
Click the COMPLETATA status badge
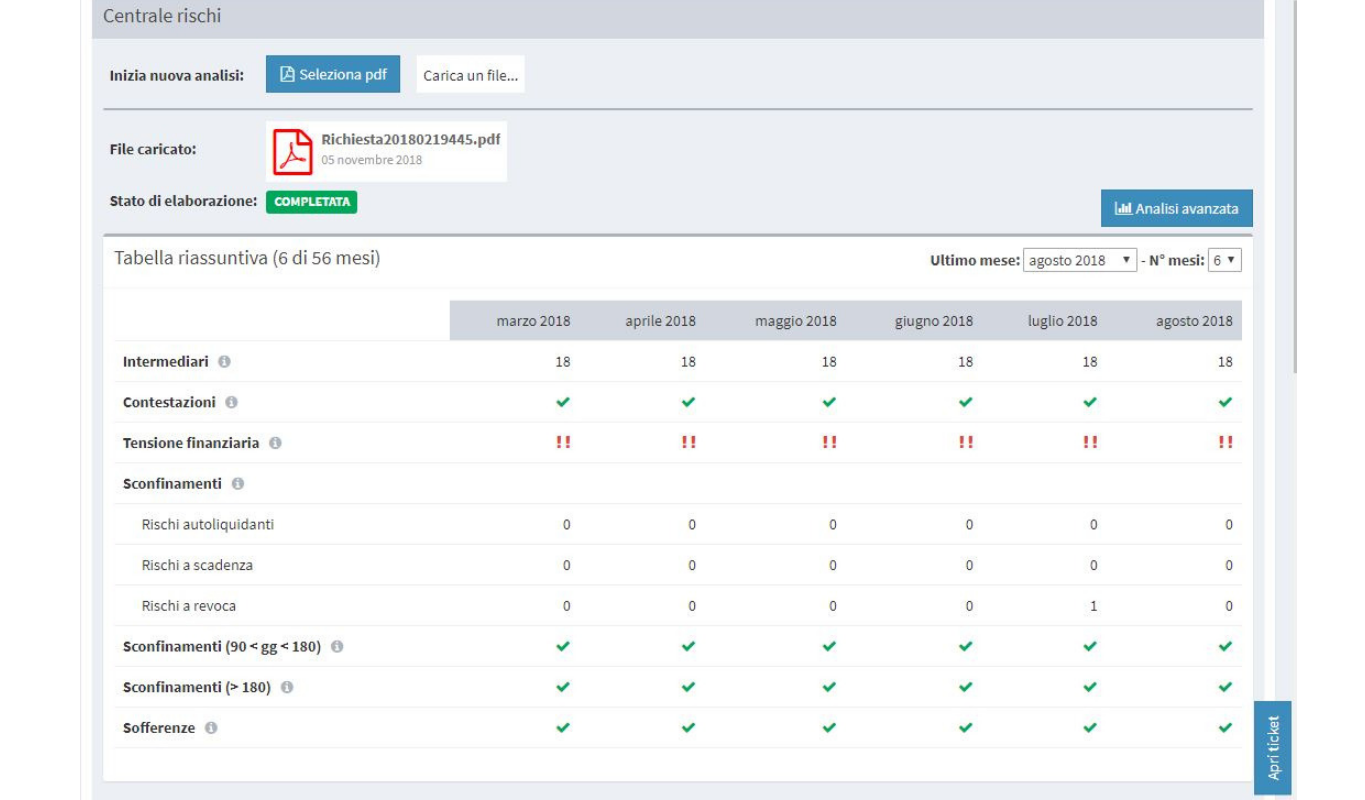point(311,202)
